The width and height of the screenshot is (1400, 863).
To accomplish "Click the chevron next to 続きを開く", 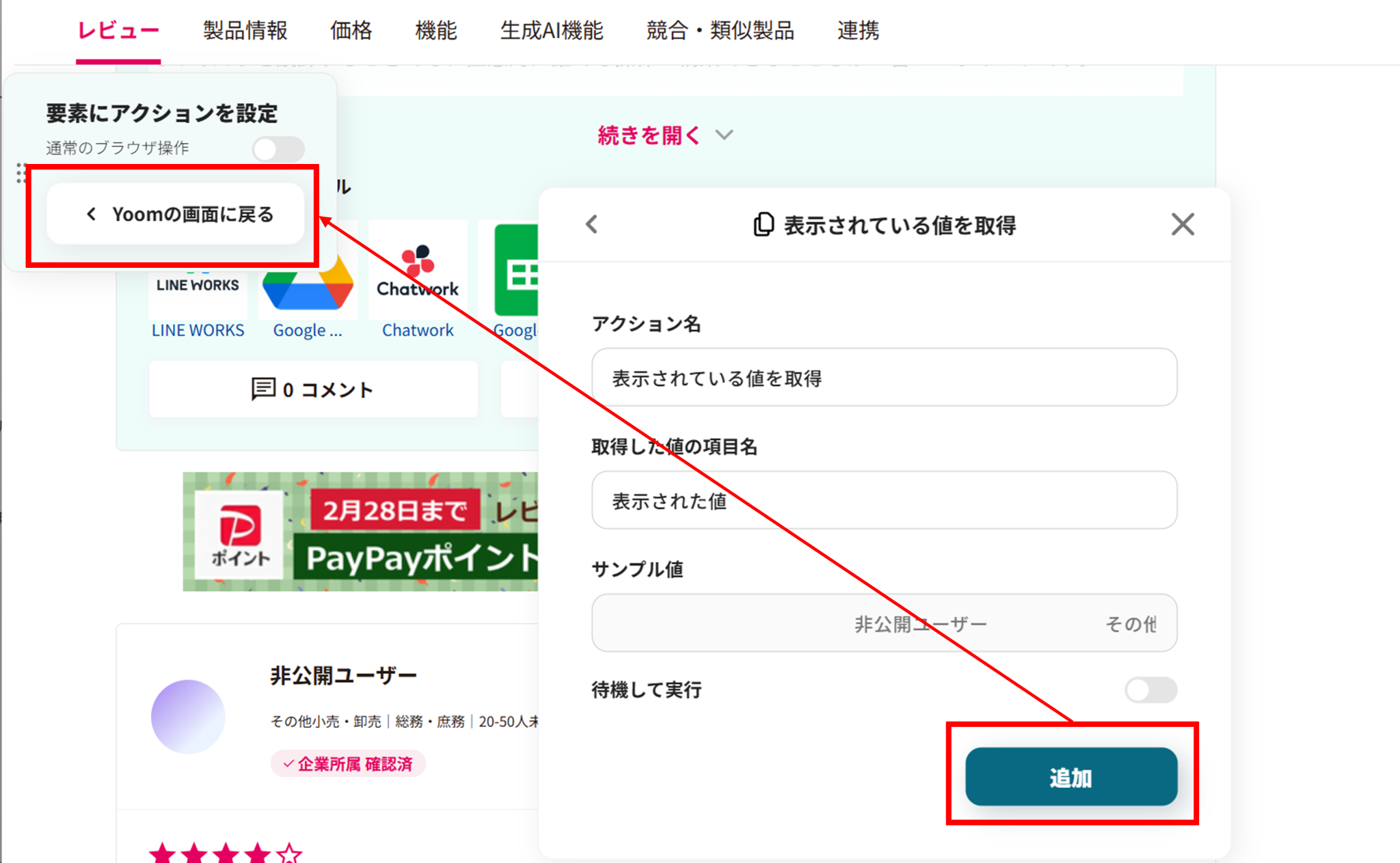I will pos(725,135).
